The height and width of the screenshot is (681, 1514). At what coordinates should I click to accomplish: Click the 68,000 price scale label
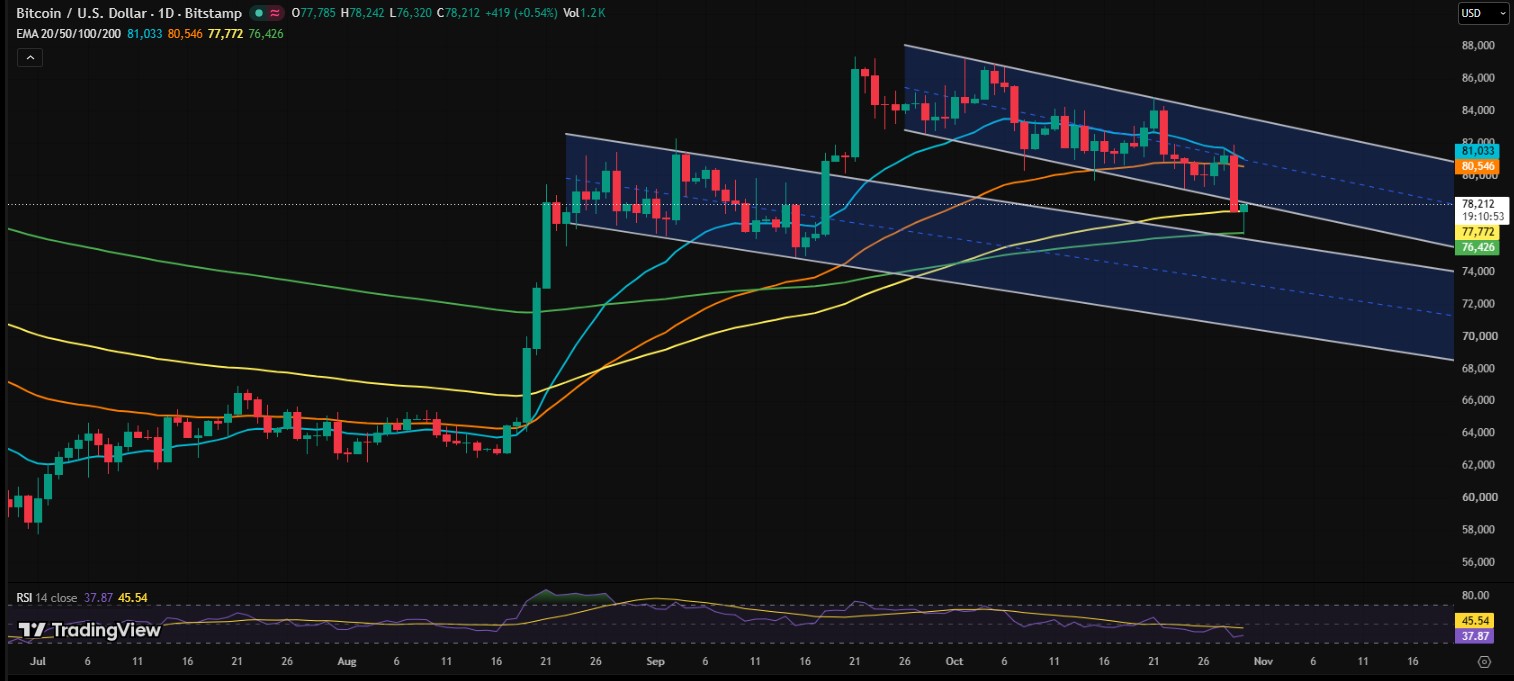coord(1478,368)
